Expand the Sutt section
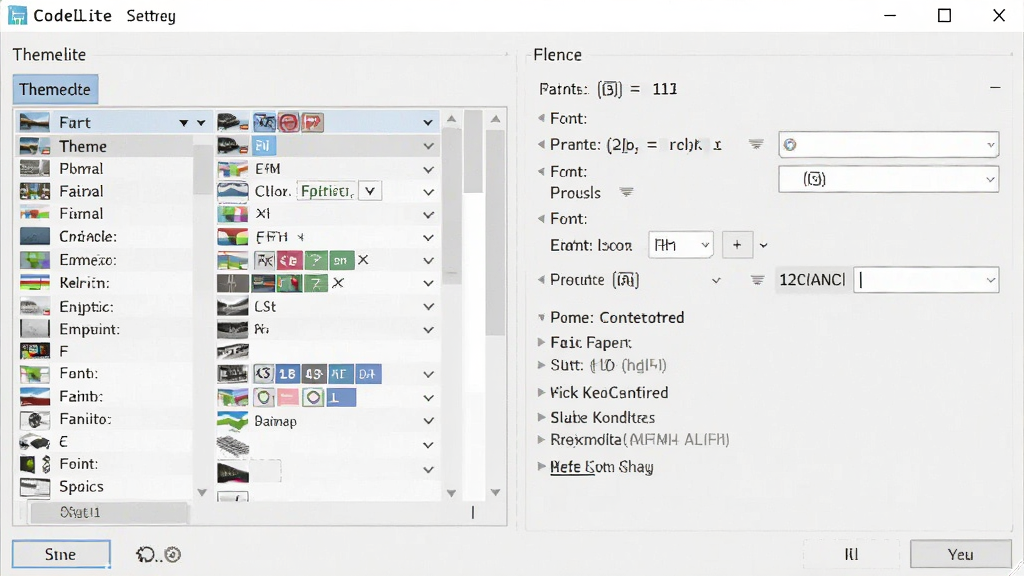This screenshot has height=576, width=1024. 541,365
